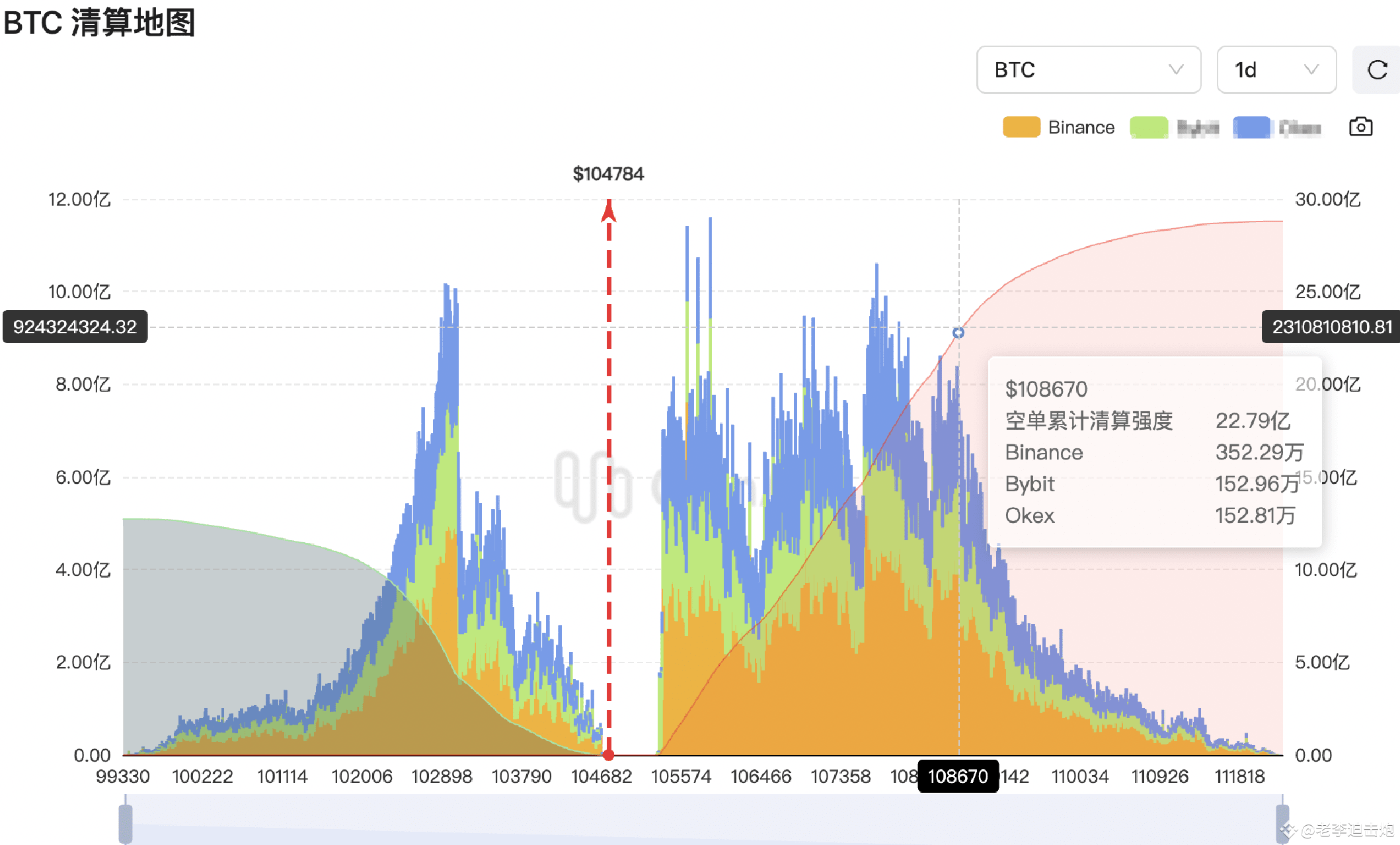1400x845 pixels.
Task: Click the refresh chart icon
Action: (x=1377, y=70)
